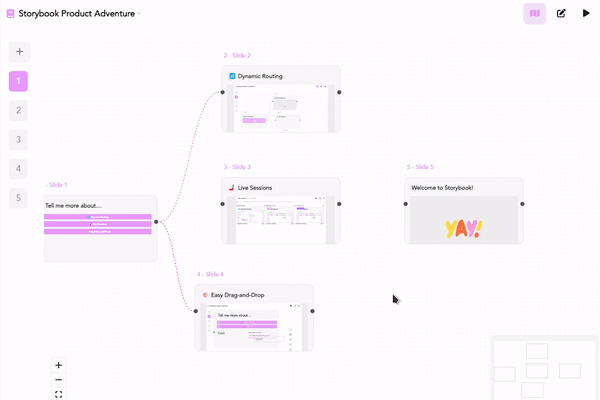This screenshot has width=600, height=400.
Task: Switch to slide 4 in sidebar
Action: pos(19,169)
